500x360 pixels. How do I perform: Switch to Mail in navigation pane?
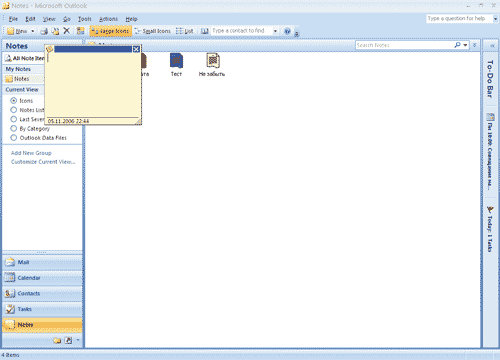pyautogui.click(x=42, y=262)
